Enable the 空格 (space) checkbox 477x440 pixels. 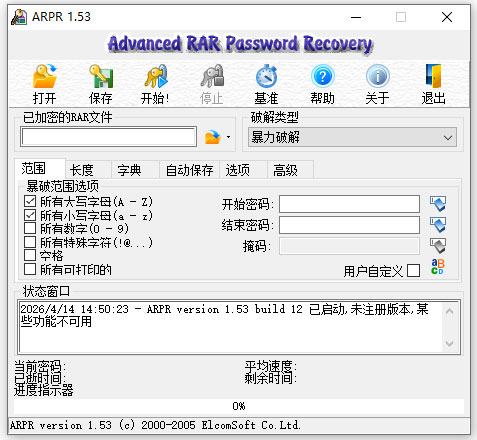(30, 255)
